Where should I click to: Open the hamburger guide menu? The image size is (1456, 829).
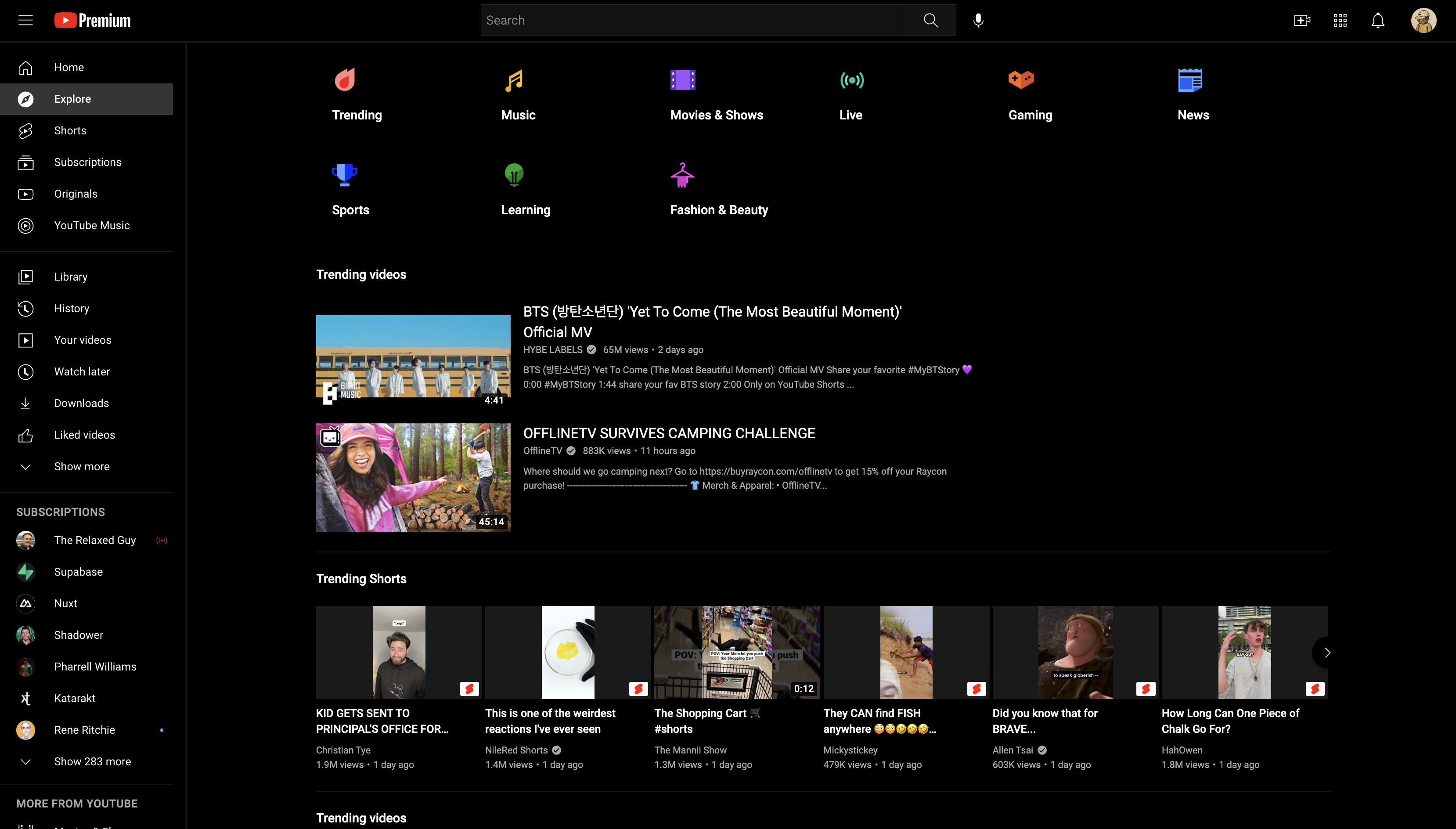click(x=25, y=20)
